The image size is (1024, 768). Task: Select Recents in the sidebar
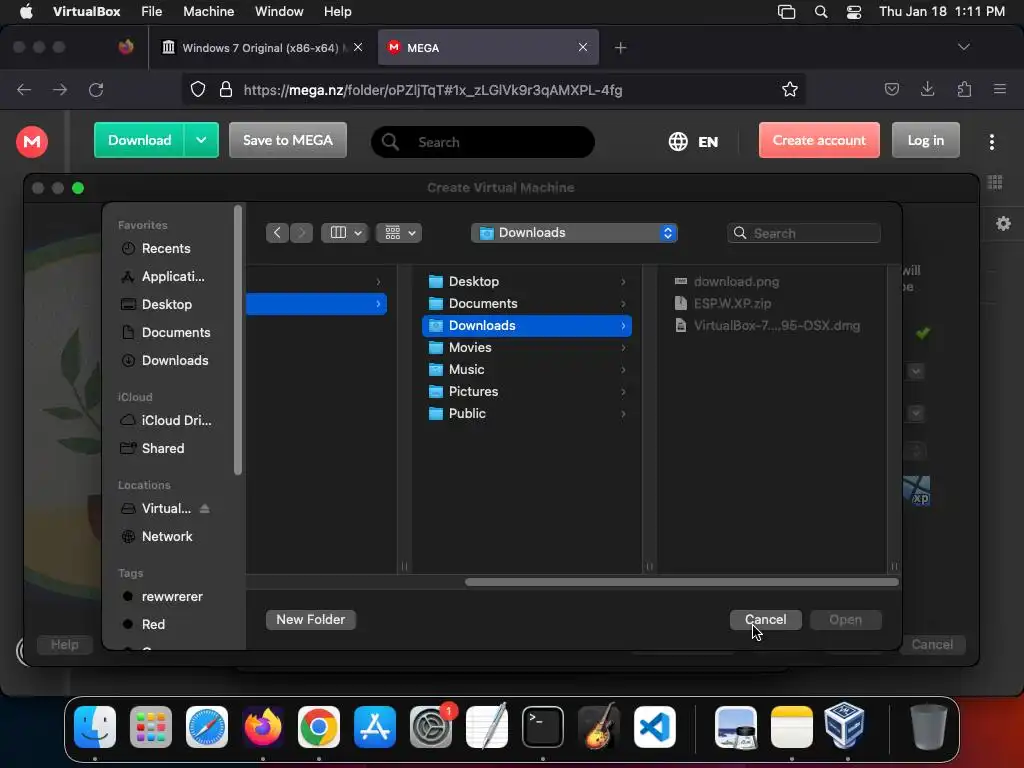tap(167, 248)
